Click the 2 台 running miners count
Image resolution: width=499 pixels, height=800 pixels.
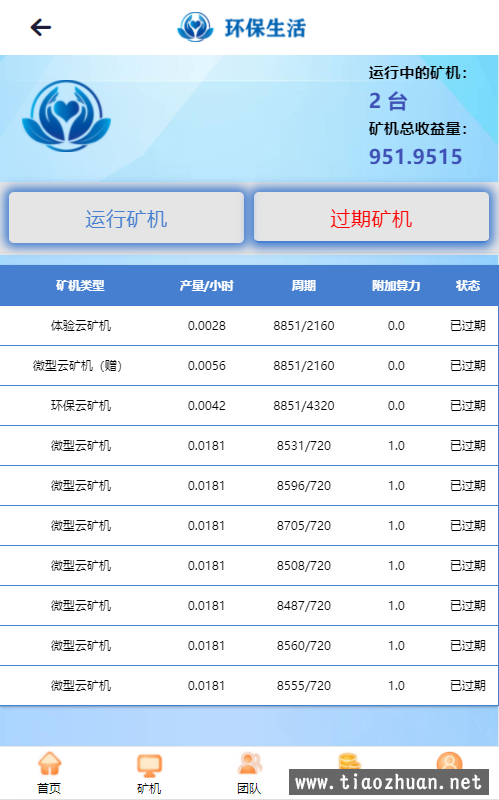388,101
